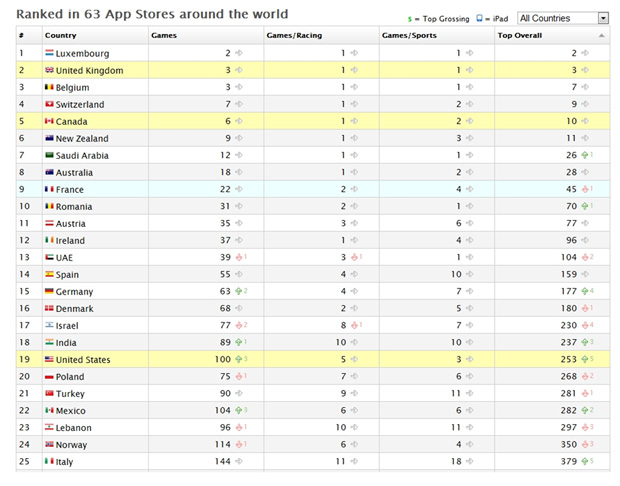Click the United States flag icon
Screen dimensions: 620x486
[x=49, y=360]
